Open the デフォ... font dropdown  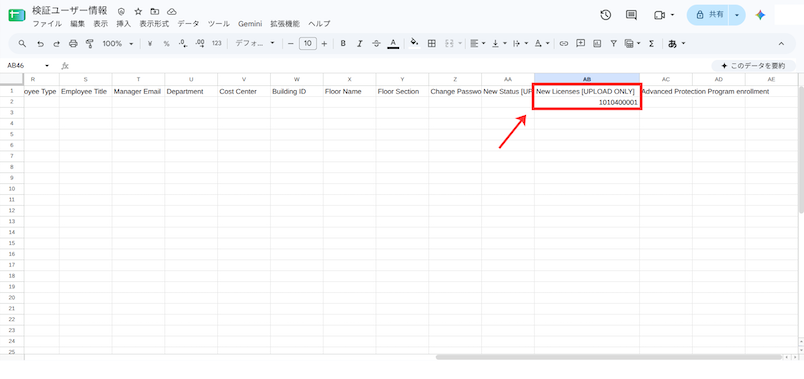pyautogui.click(x=255, y=44)
